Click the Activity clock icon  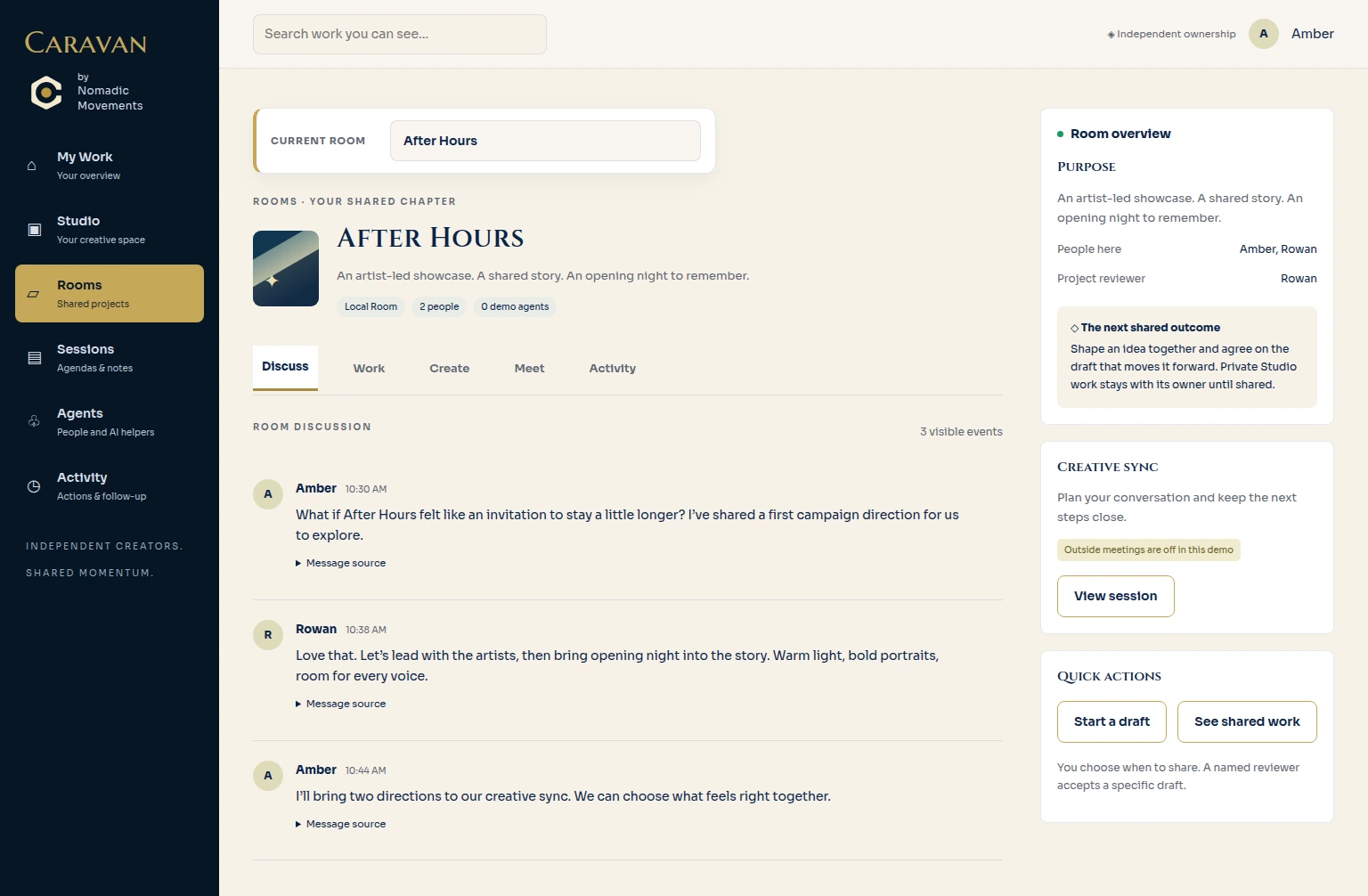[x=34, y=486]
